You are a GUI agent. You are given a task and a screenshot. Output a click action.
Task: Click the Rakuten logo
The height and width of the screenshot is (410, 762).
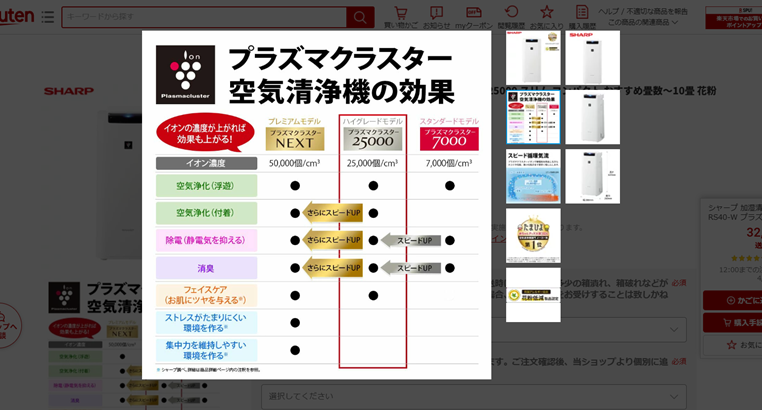tap(17, 17)
